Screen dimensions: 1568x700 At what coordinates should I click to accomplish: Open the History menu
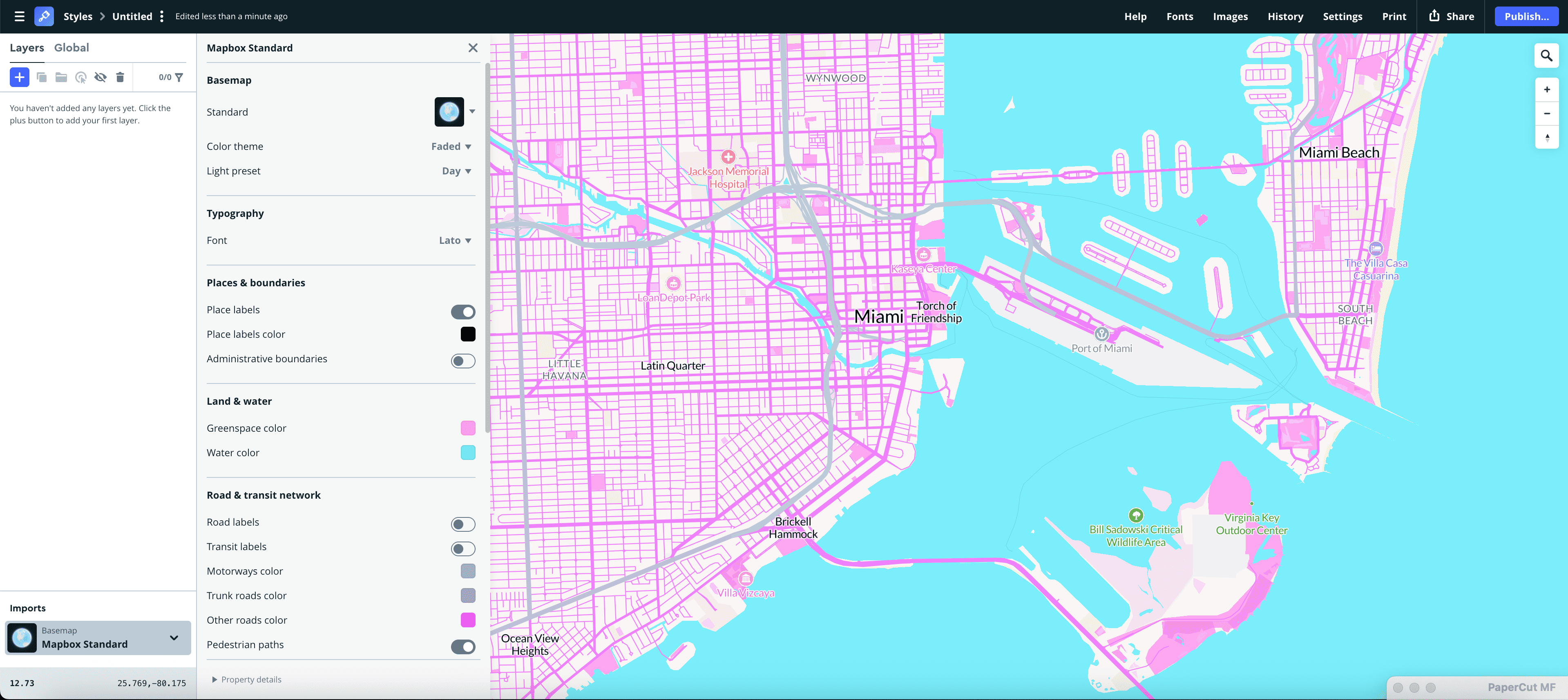pos(1285,16)
